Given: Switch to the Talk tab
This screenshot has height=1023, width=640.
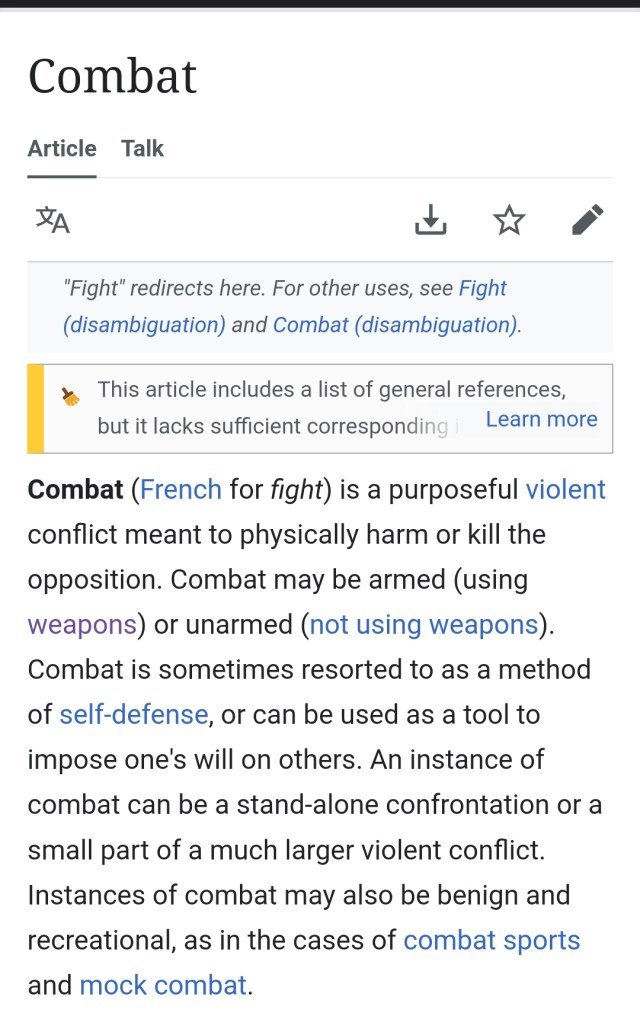Looking at the screenshot, I should (x=142, y=149).
